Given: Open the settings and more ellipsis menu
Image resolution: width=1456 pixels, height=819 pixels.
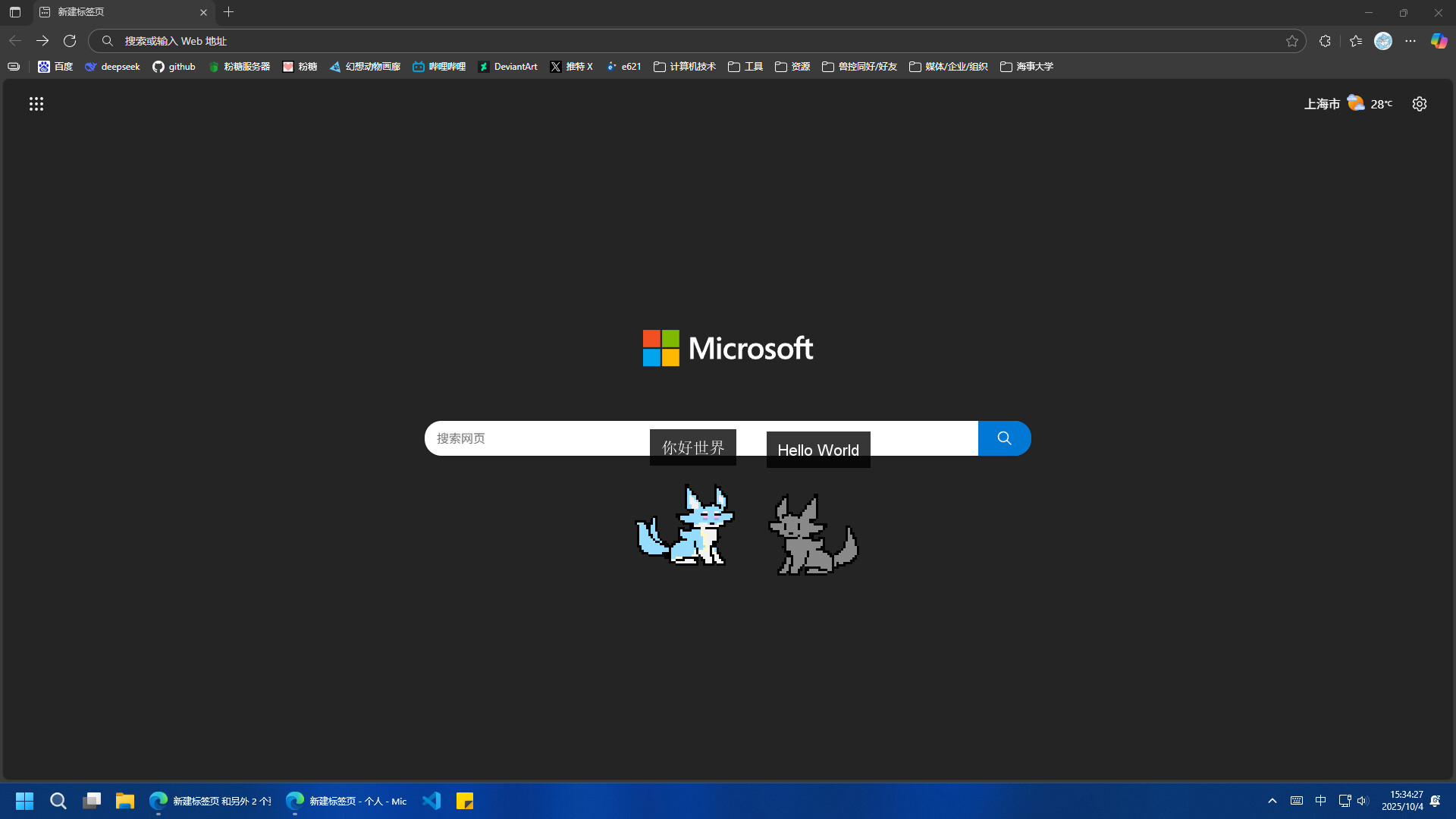Looking at the screenshot, I should (x=1410, y=41).
